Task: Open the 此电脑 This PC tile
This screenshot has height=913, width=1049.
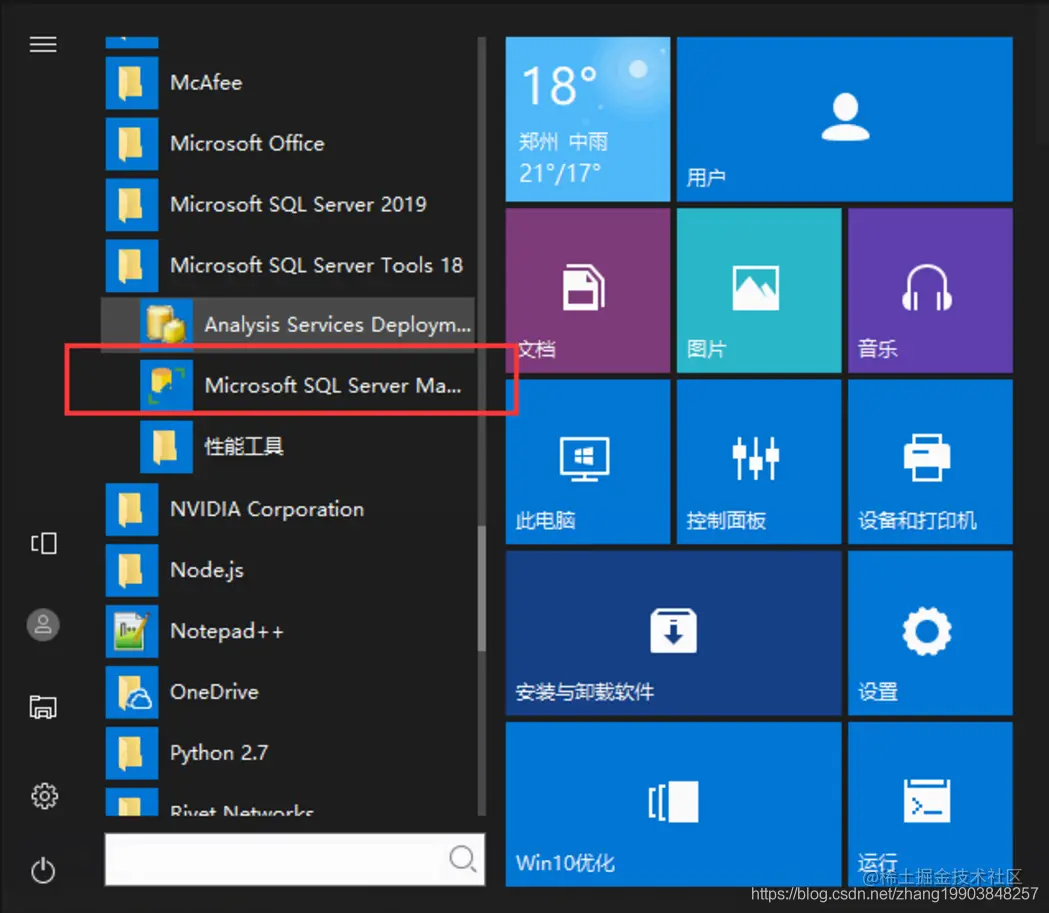Action: pyautogui.click(x=587, y=462)
